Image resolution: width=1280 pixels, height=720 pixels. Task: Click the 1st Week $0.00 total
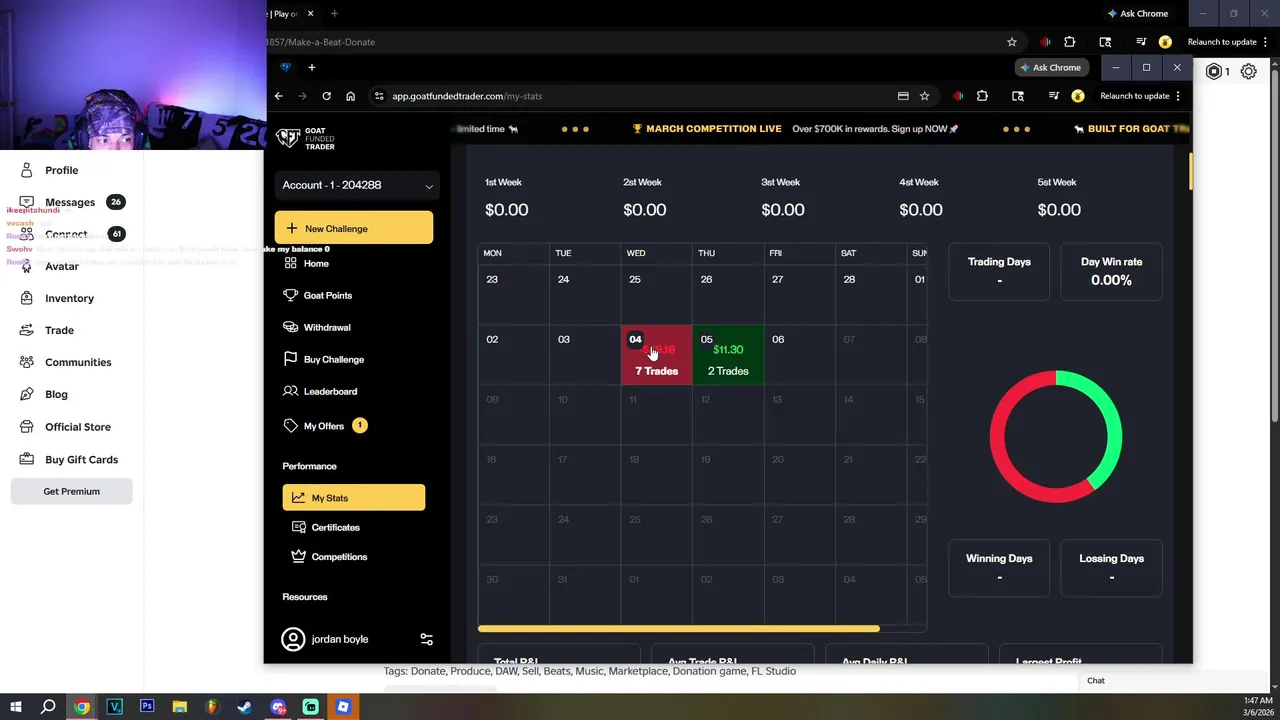(x=507, y=210)
